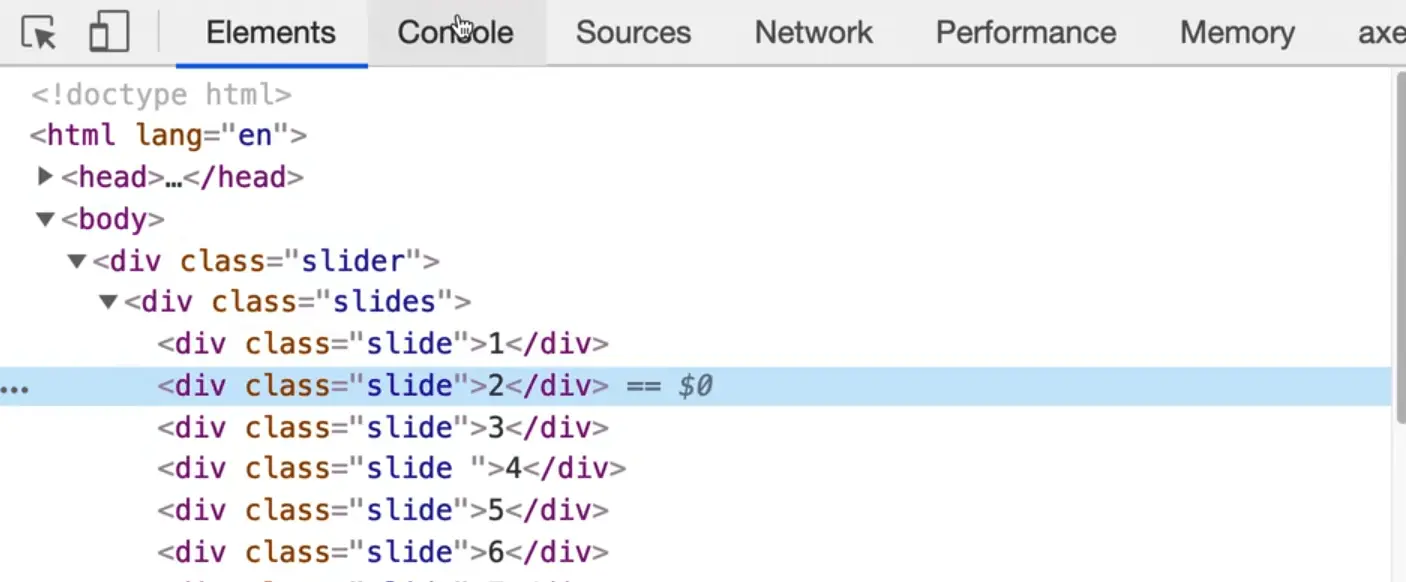Open the Performance tab
The image size is (1406, 582).
(x=1025, y=33)
